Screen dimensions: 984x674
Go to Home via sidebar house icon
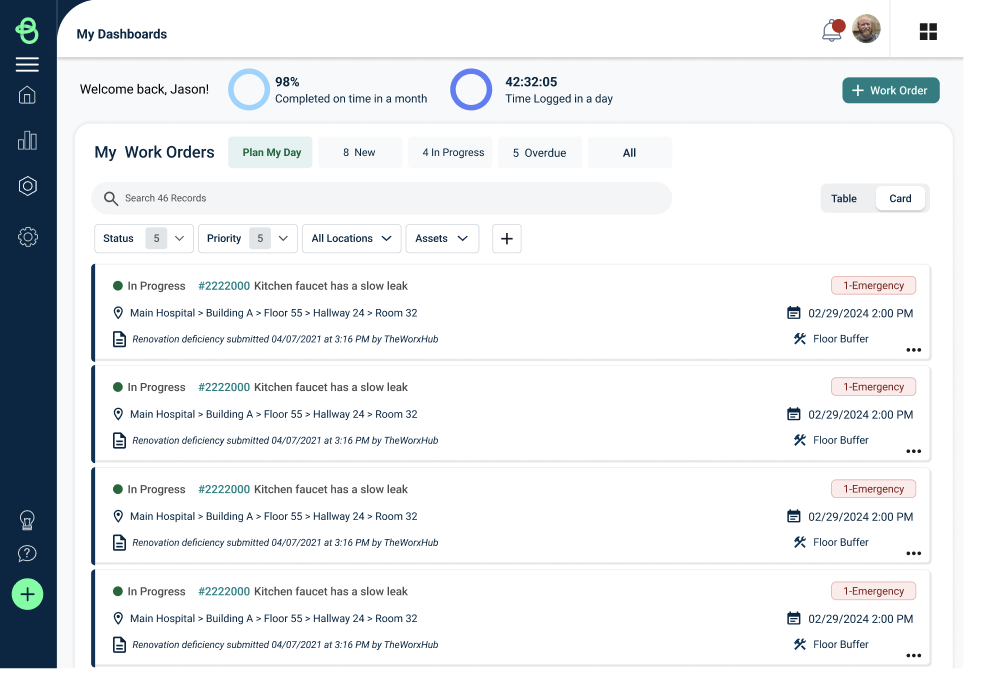click(x=27, y=95)
